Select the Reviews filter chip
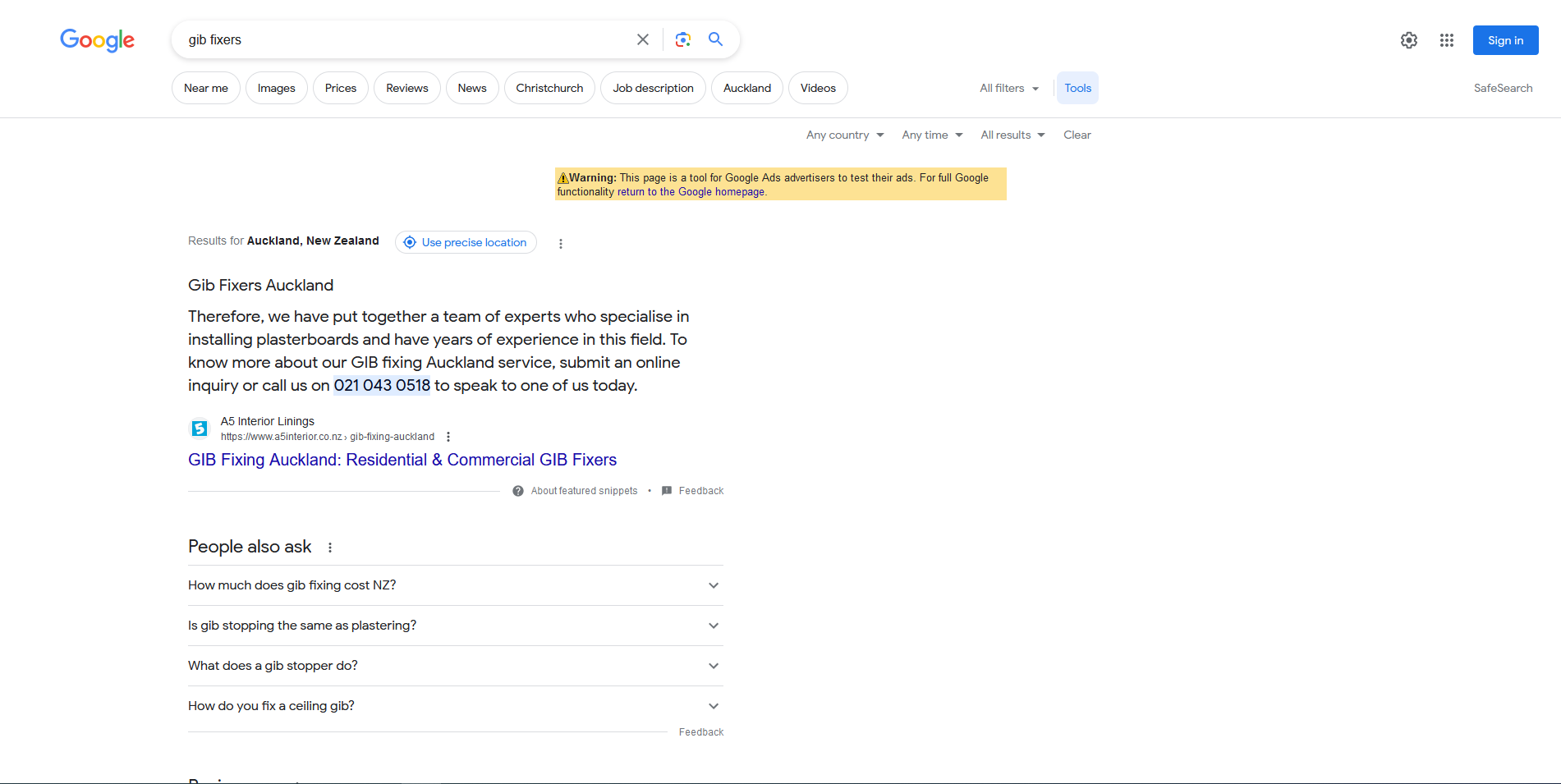 [407, 88]
